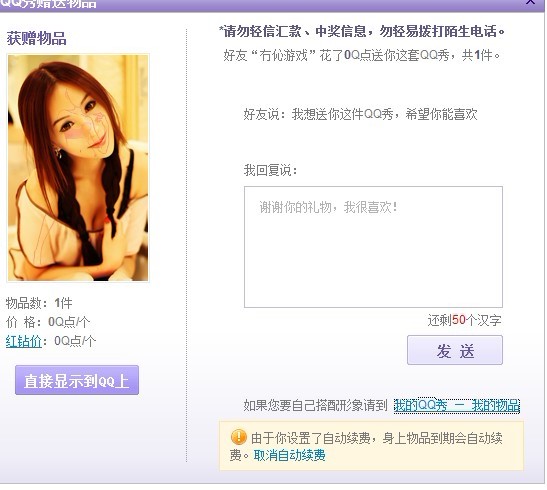547x490 pixels.
Task: Close the QQ秀 gift dialog window
Action: pos(531,2)
